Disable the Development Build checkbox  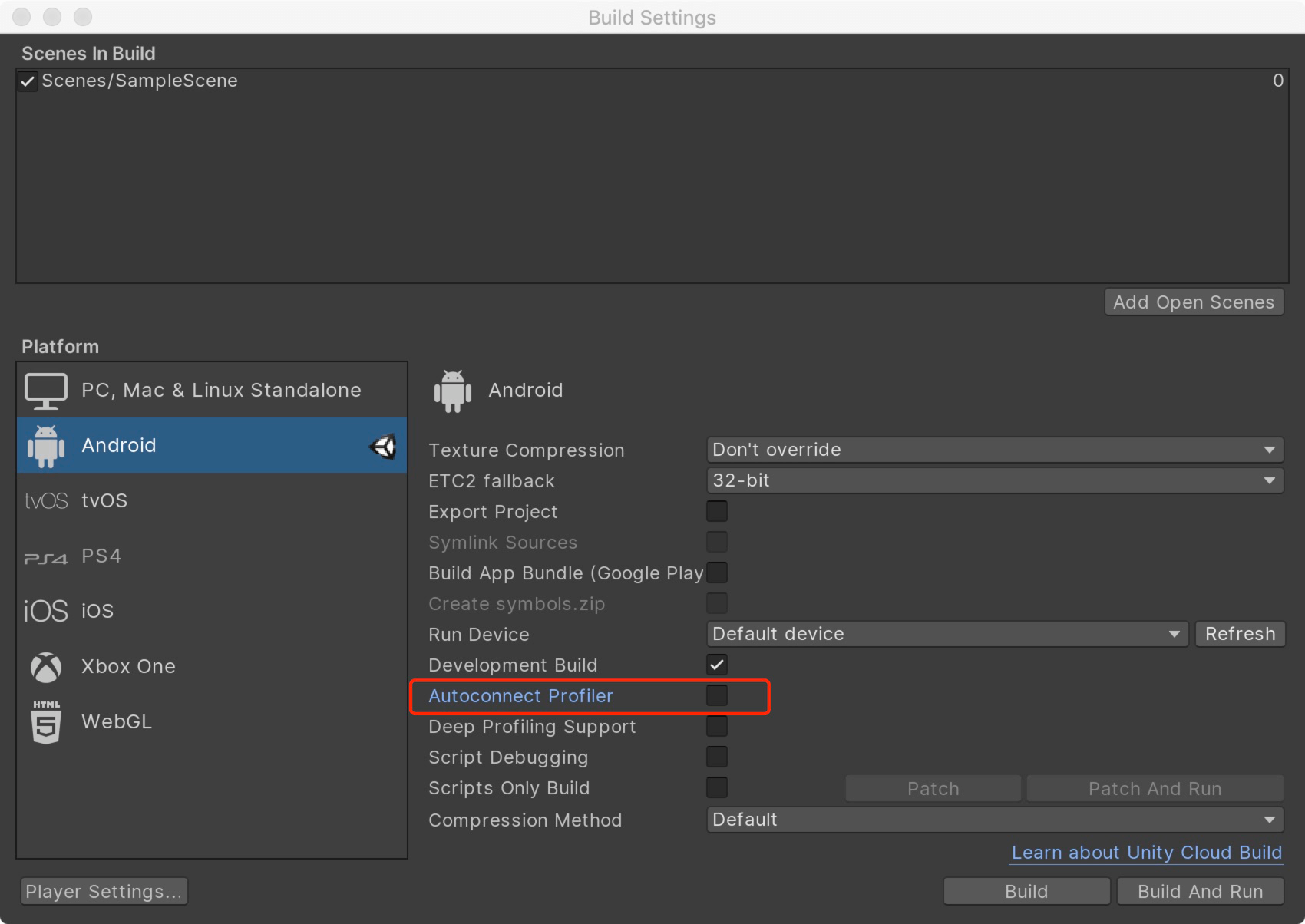717,665
